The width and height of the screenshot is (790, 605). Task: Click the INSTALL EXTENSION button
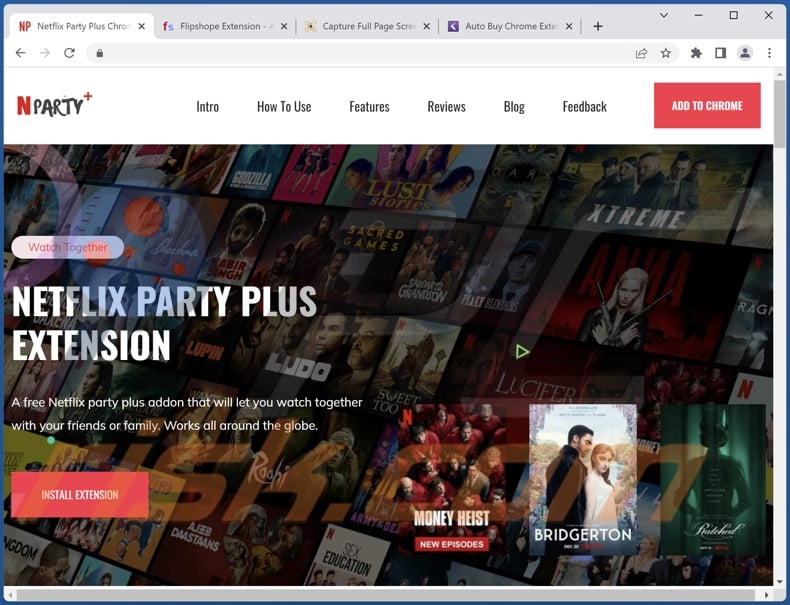coord(80,495)
